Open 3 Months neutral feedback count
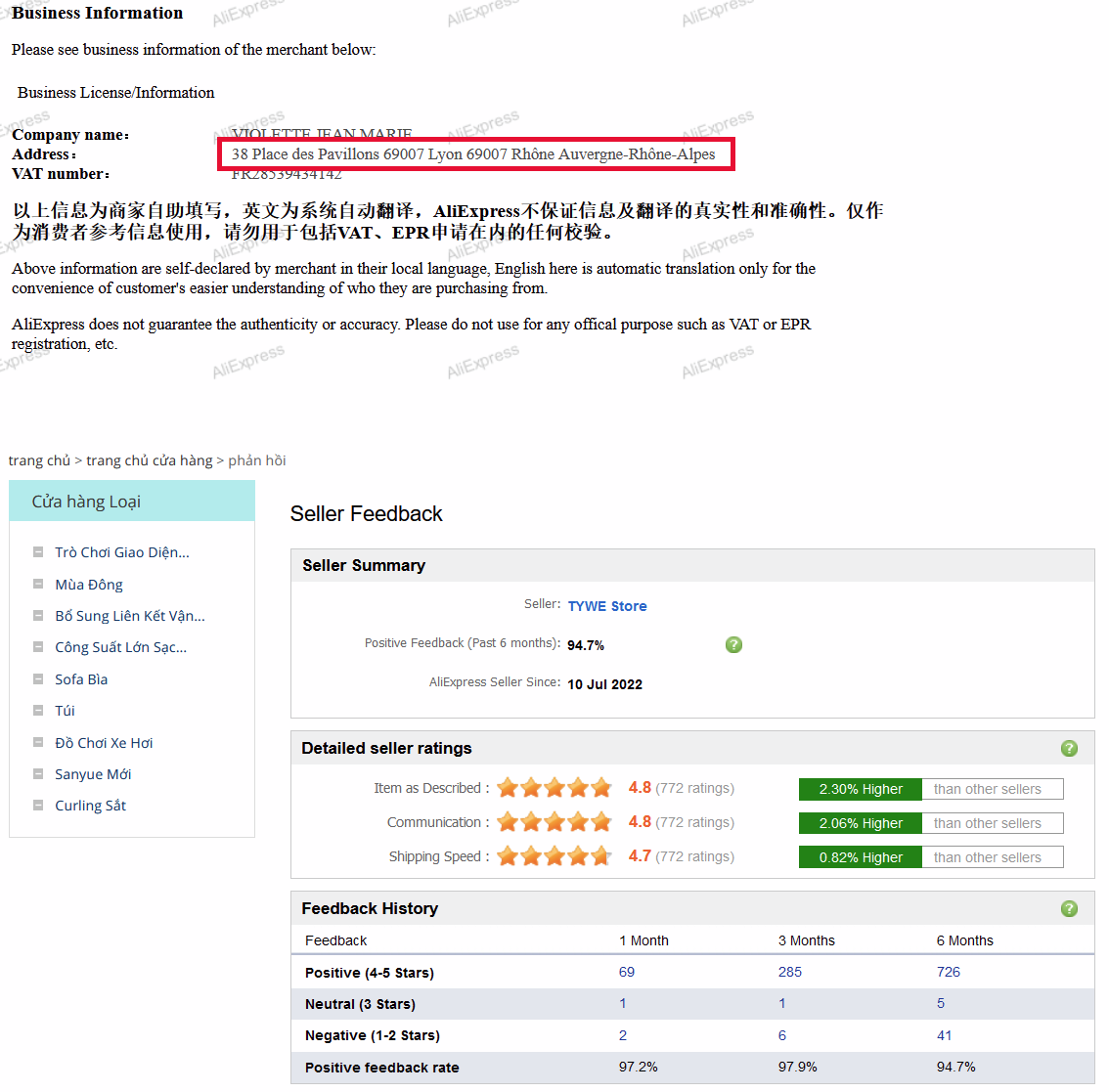This screenshot has height=1092, width=1109. click(x=781, y=1003)
